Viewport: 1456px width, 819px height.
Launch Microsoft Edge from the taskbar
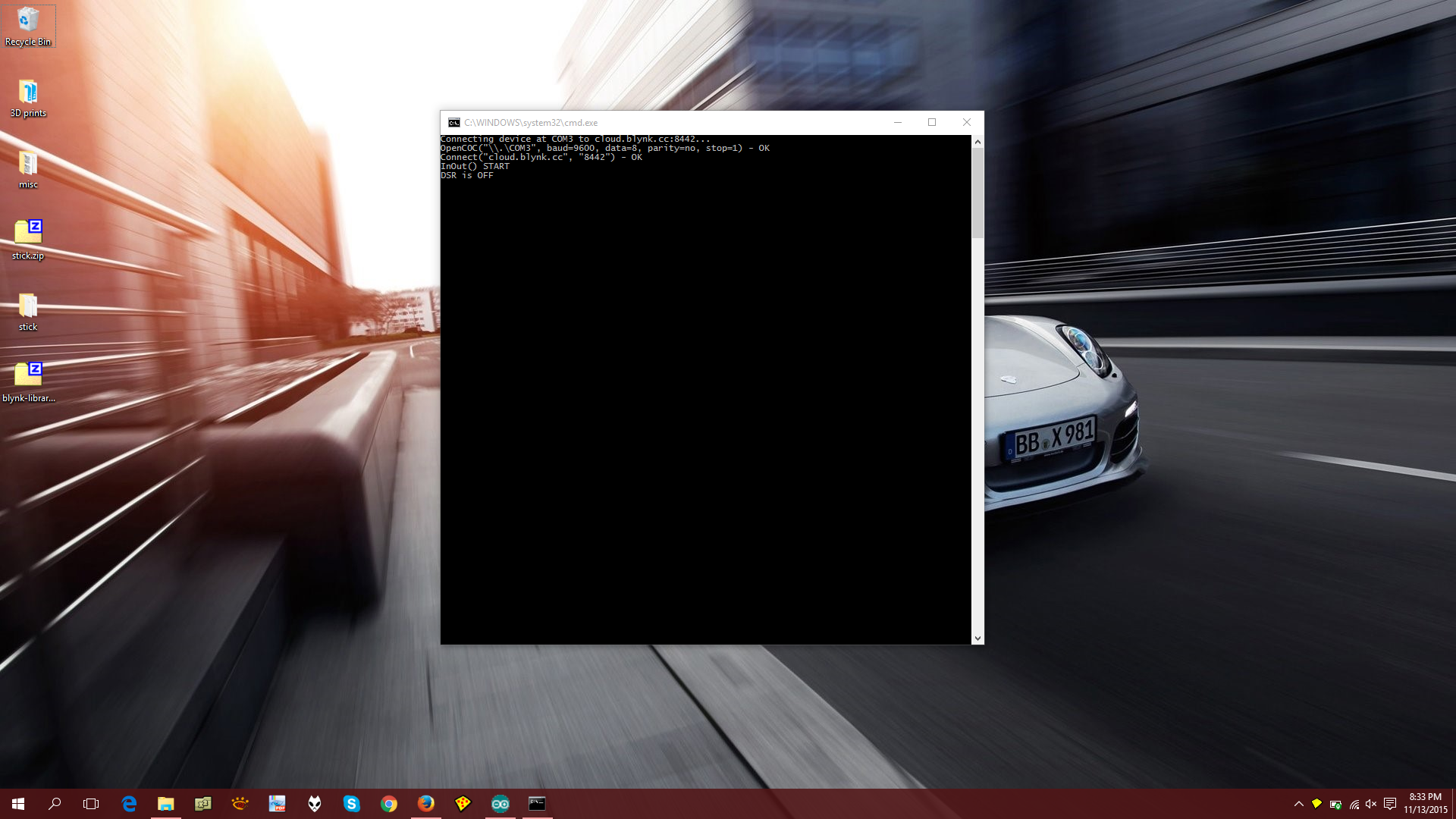click(x=129, y=804)
